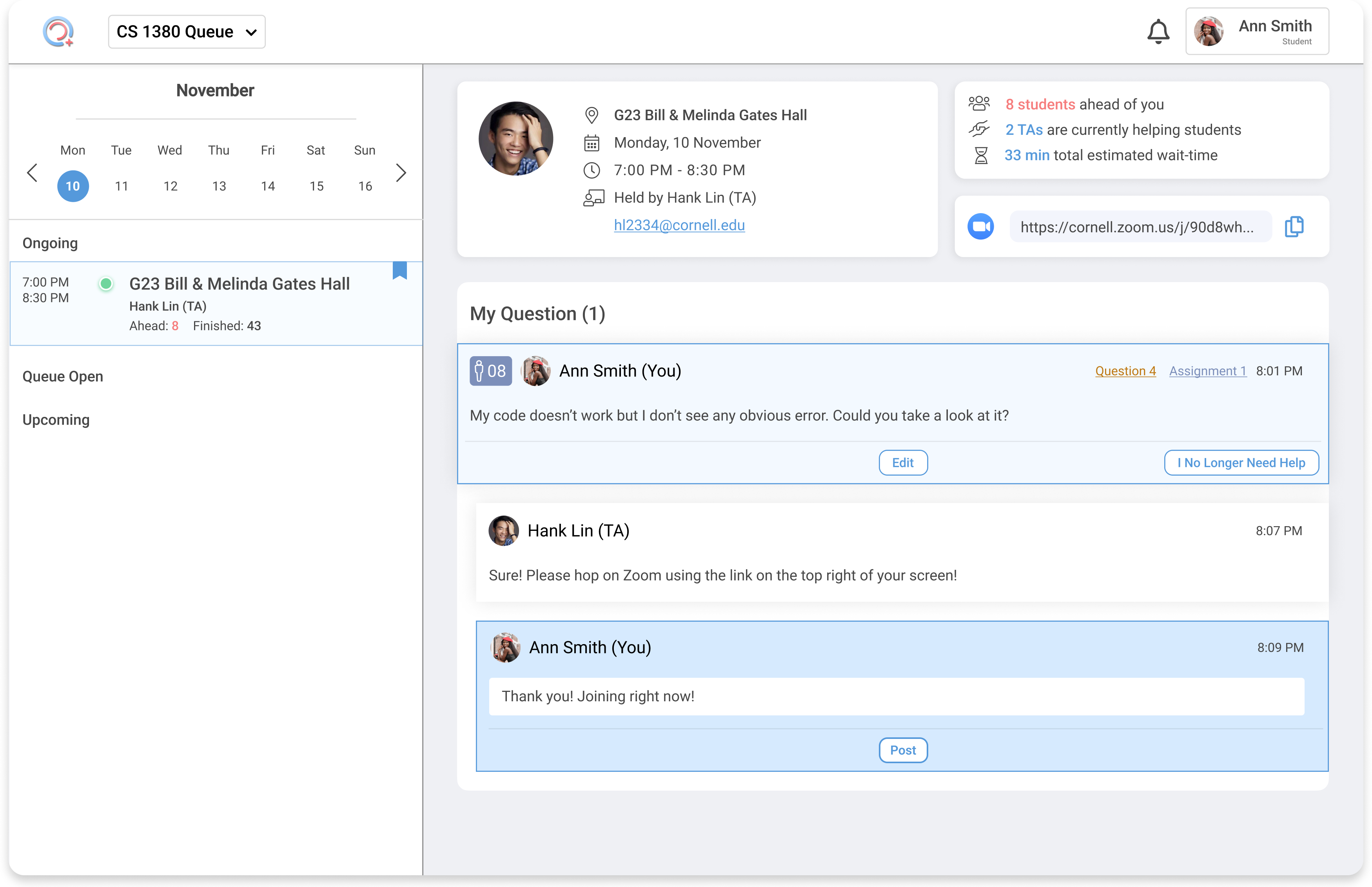
Task: Click the calendar date icon
Action: pyautogui.click(x=591, y=143)
